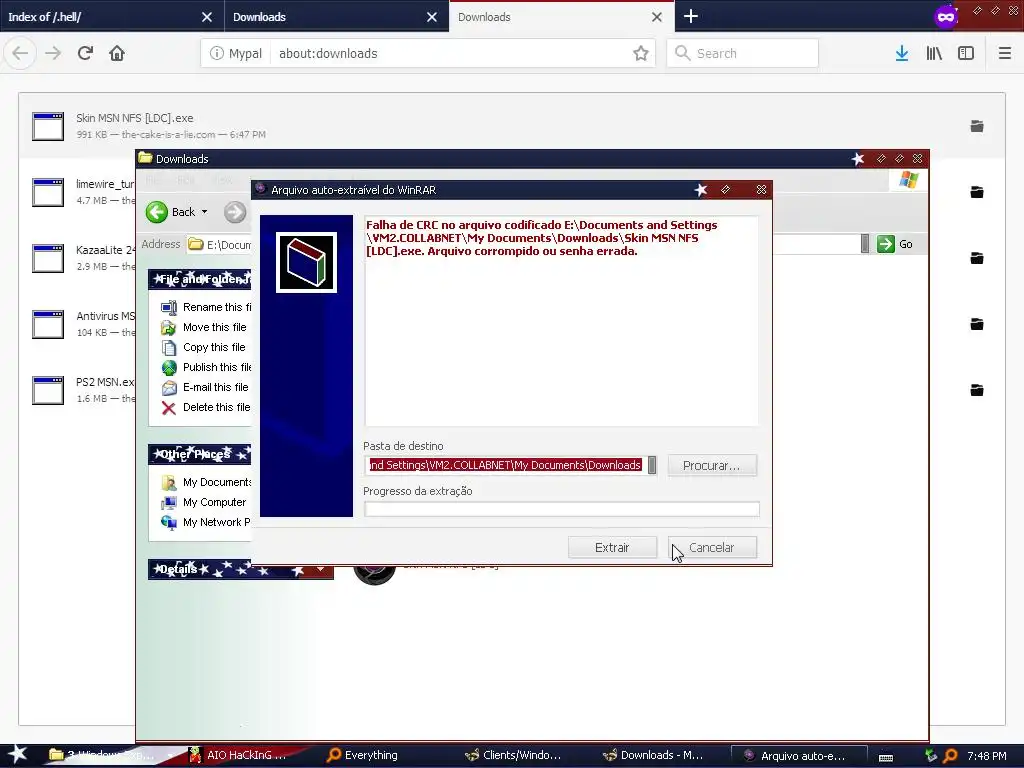
Task: Click the limewire download file icon
Action: pyautogui.click(x=48, y=192)
